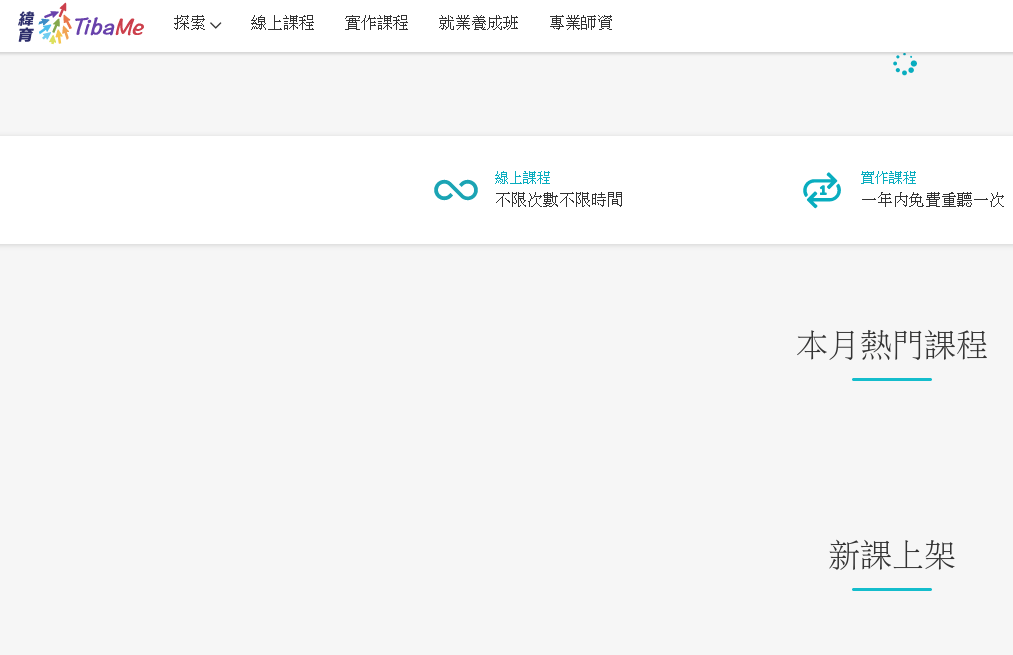Click the teal underline beneath 新課上架
1013x655 pixels.
pyautogui.click(x=891, y=590)
